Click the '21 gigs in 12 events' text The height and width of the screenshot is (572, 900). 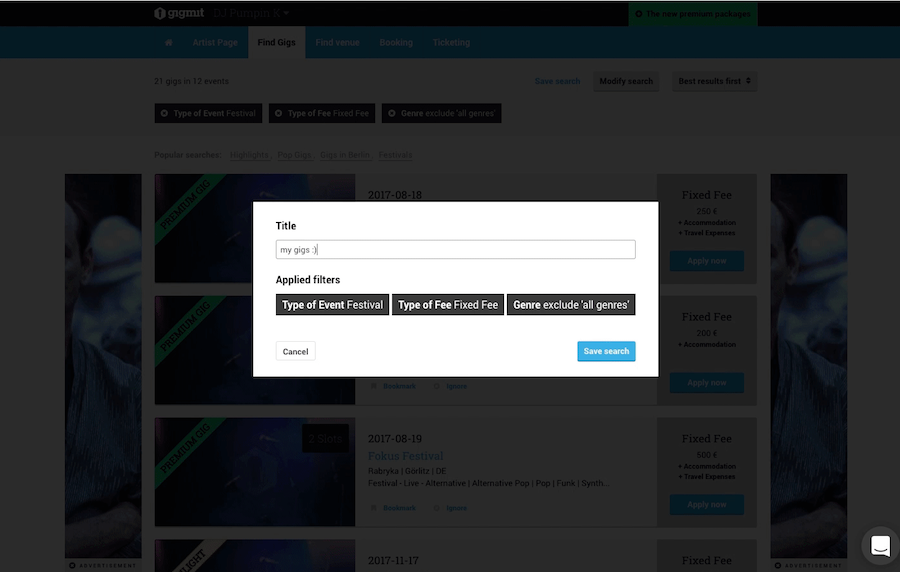tap(192, 81)
